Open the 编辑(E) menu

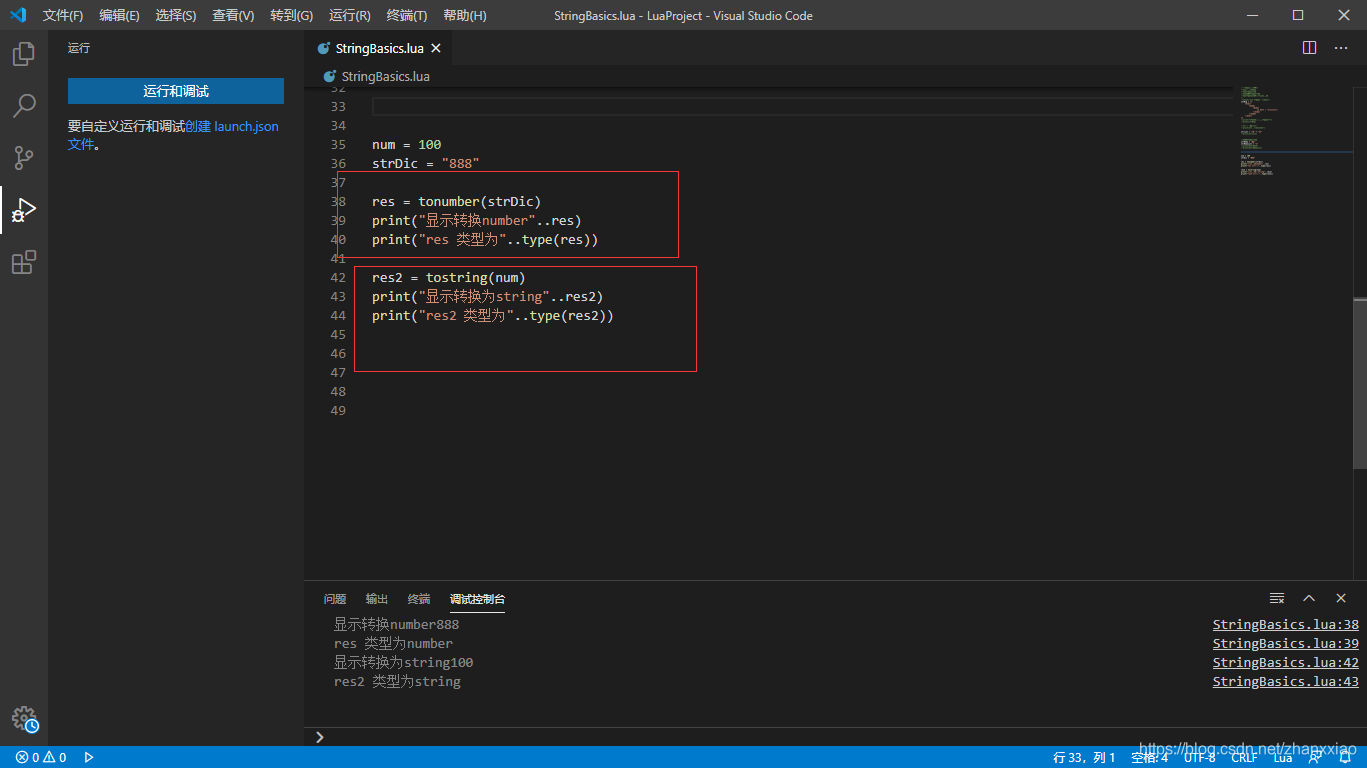coord(119,15)
